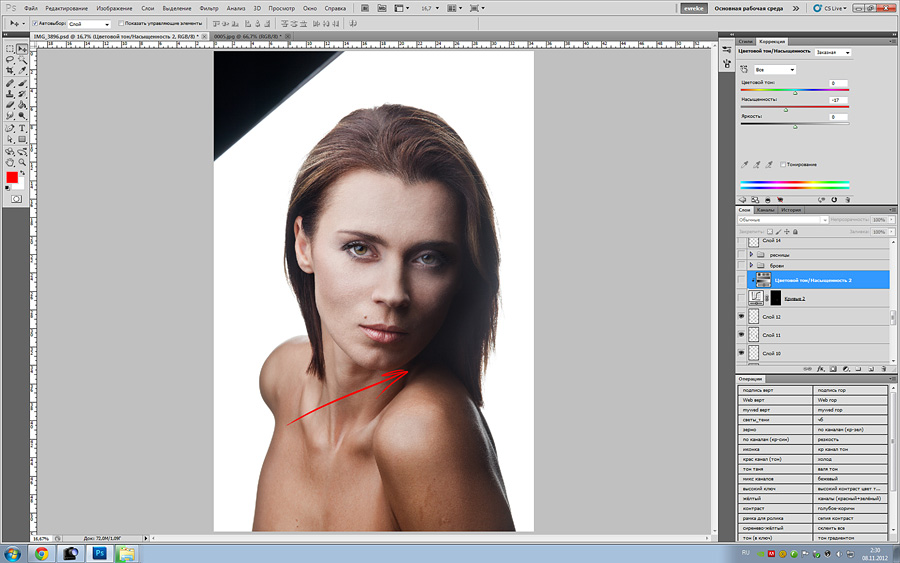Hide layer Слой 12
This screenshot has width=900, height=563.
click(741, 316)
